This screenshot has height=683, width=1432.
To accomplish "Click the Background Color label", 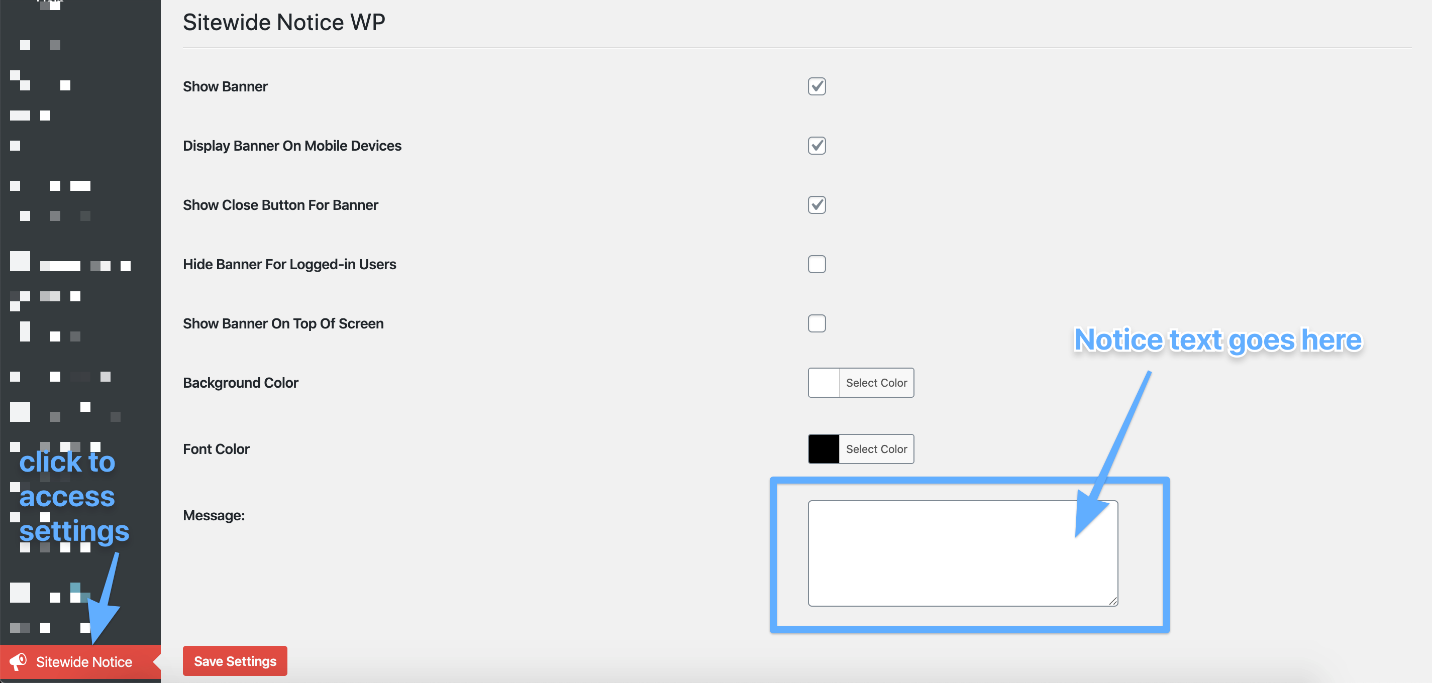I will point(241,383).
